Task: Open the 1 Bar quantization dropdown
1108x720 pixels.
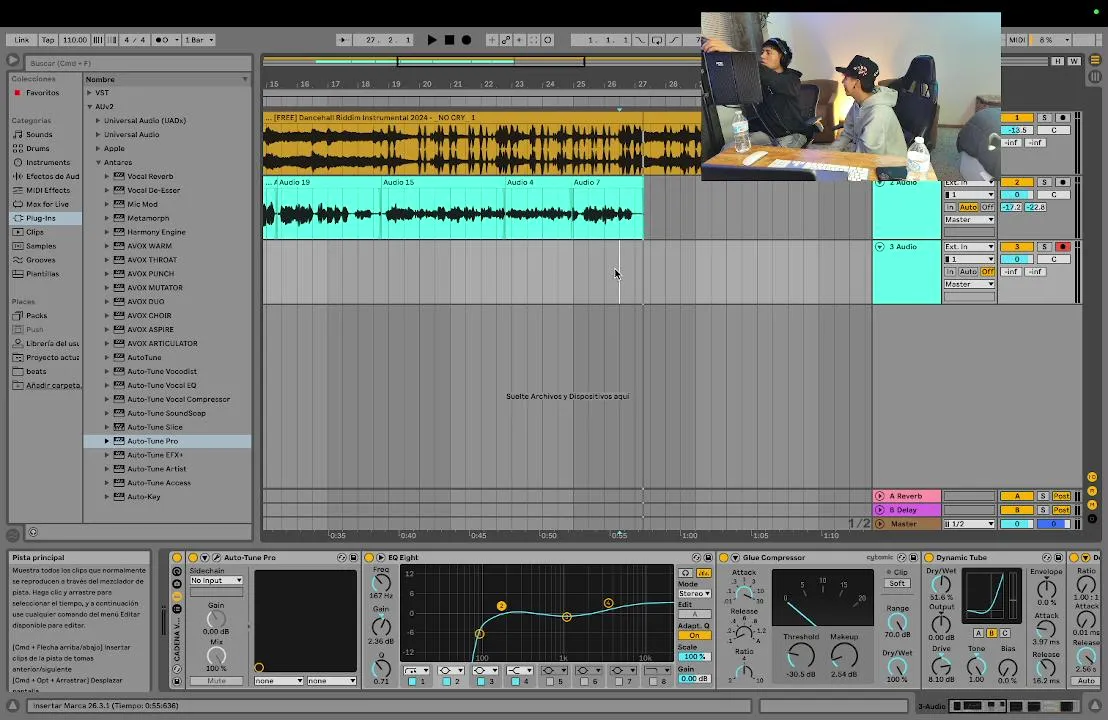Action: pyautogui.click(x=199, y=40)
